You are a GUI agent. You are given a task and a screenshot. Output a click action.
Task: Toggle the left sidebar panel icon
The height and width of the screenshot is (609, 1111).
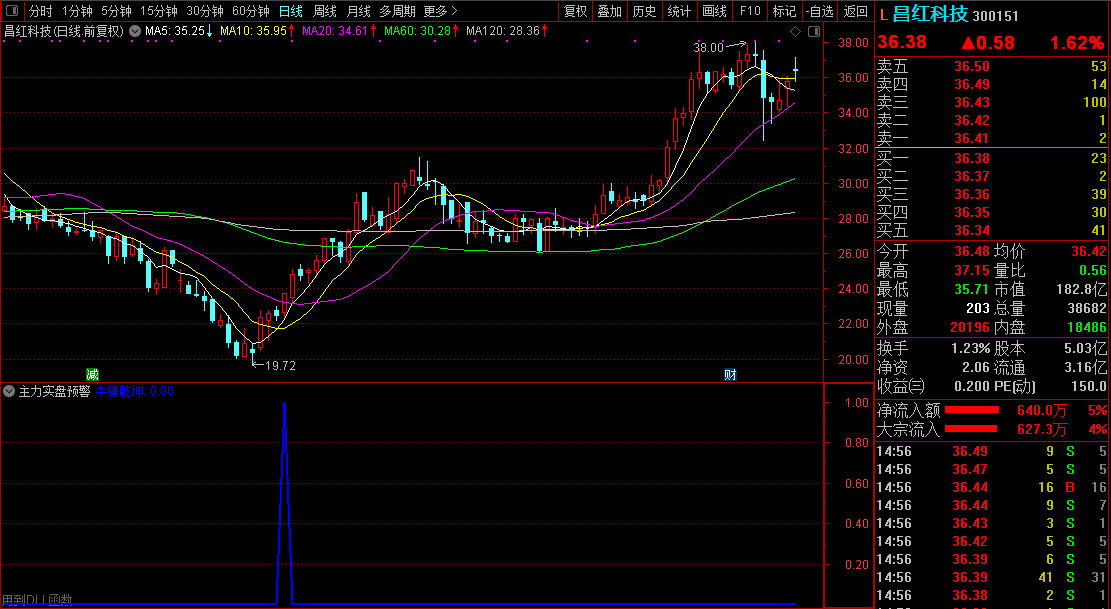pyautogui.click(x=11, y=11)
